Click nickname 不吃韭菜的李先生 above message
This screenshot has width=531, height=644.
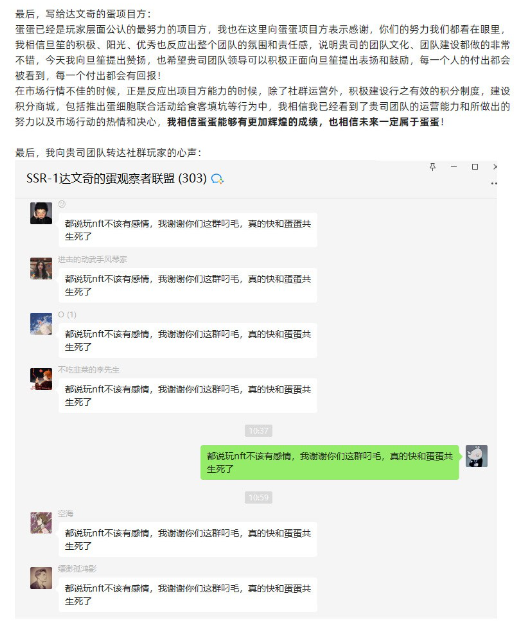pos(89,369)
